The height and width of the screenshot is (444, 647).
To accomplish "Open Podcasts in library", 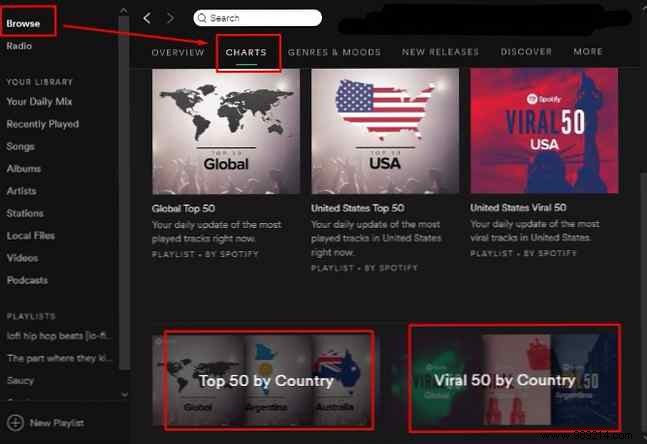I will tap(27, 280).
